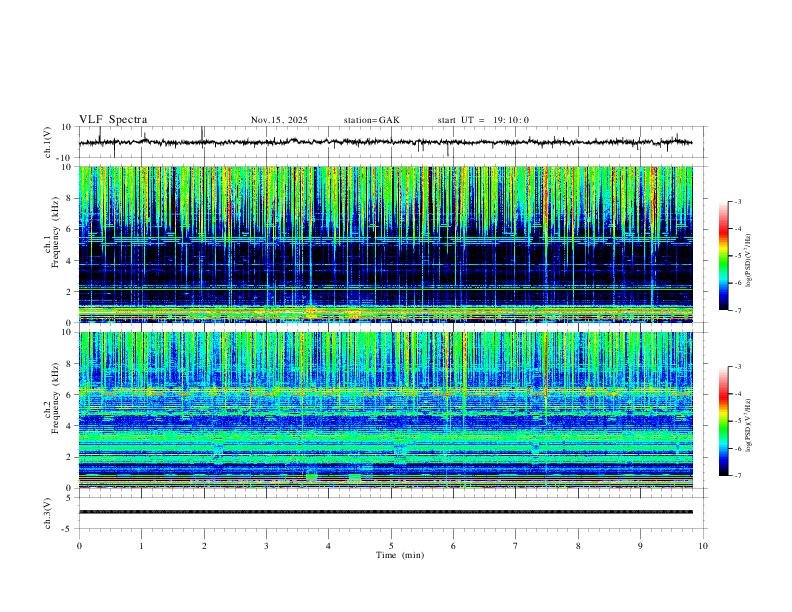The image size is (792, 612).
Task: Click the time axis tick label '5'
Action: pos(391,546)
